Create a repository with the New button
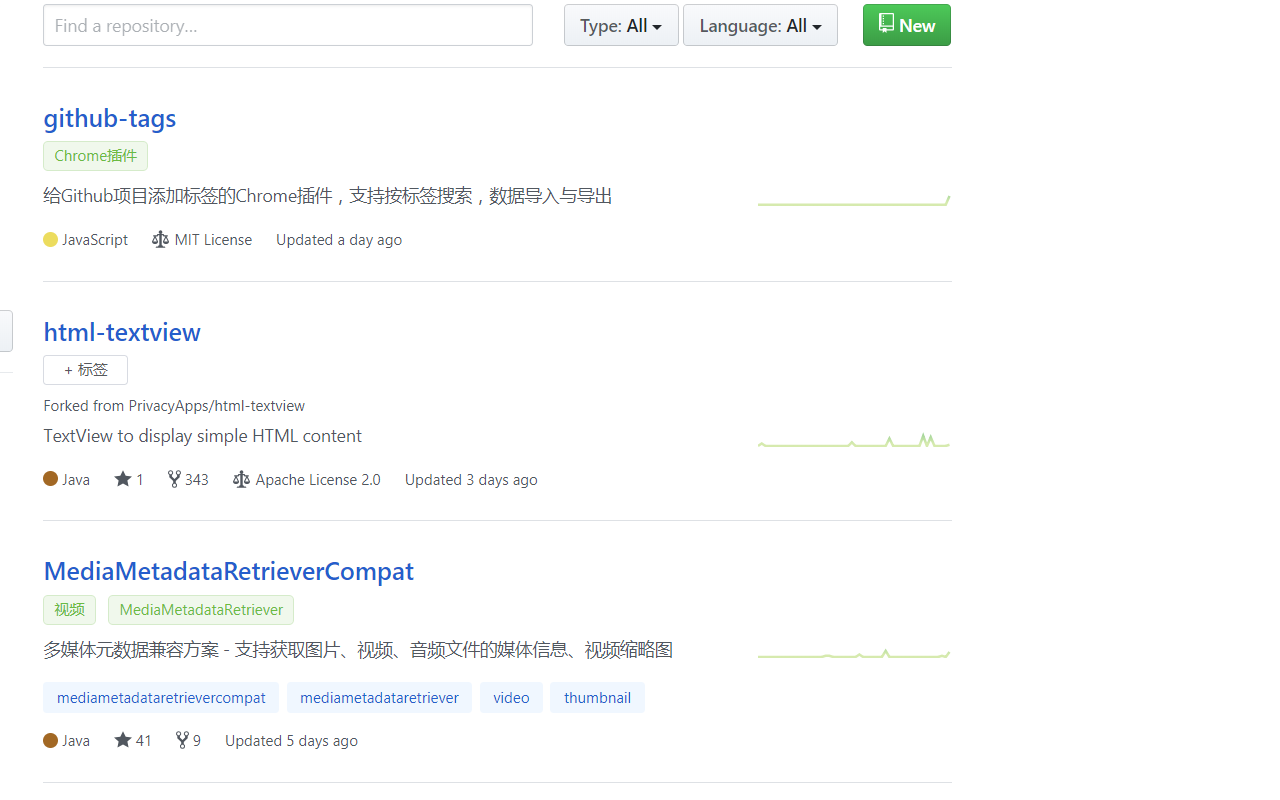Viewport: 1280px width, 800px height. (x=906, y=25)
